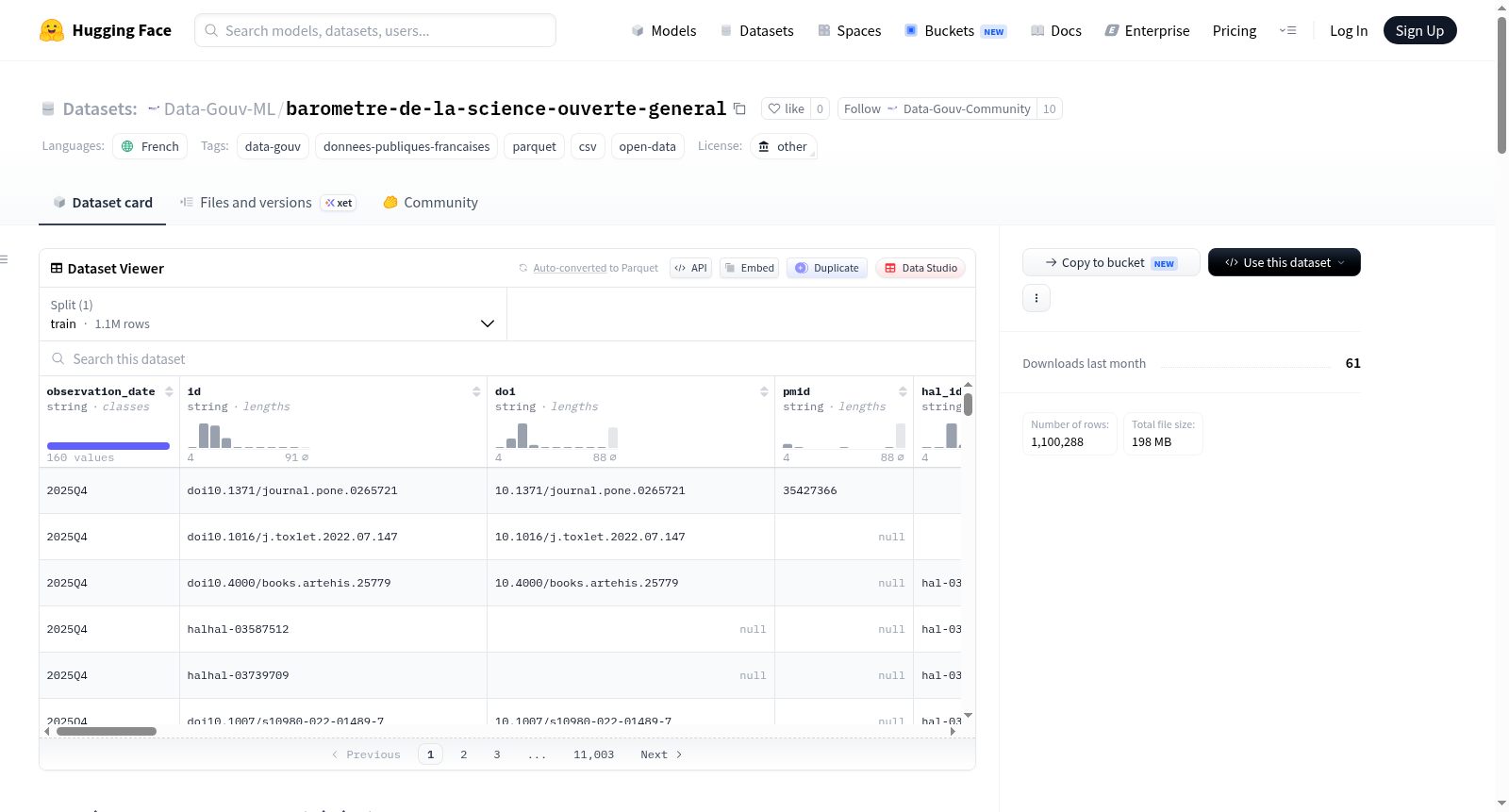
Task: Go to page 2 of results
Action: pyautogui.click(x=463, y=754)
